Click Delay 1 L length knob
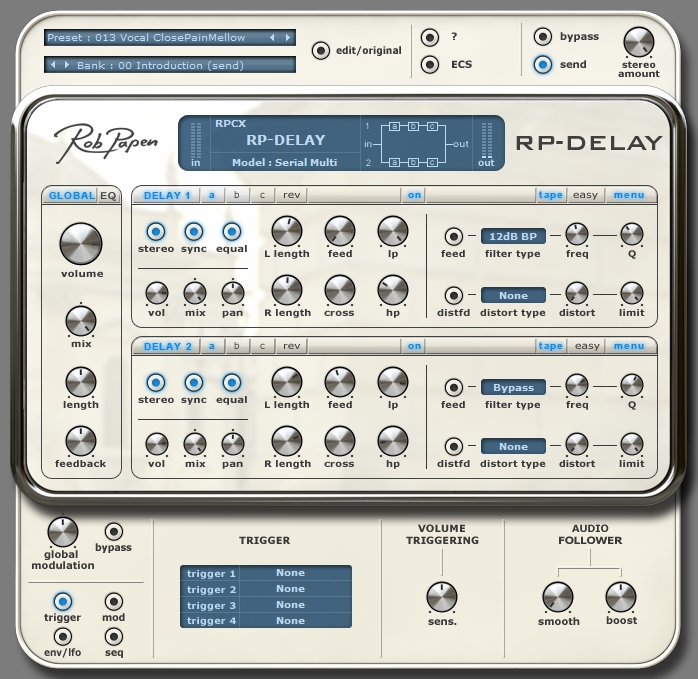The image size is (698, 679). coord(287,232)
